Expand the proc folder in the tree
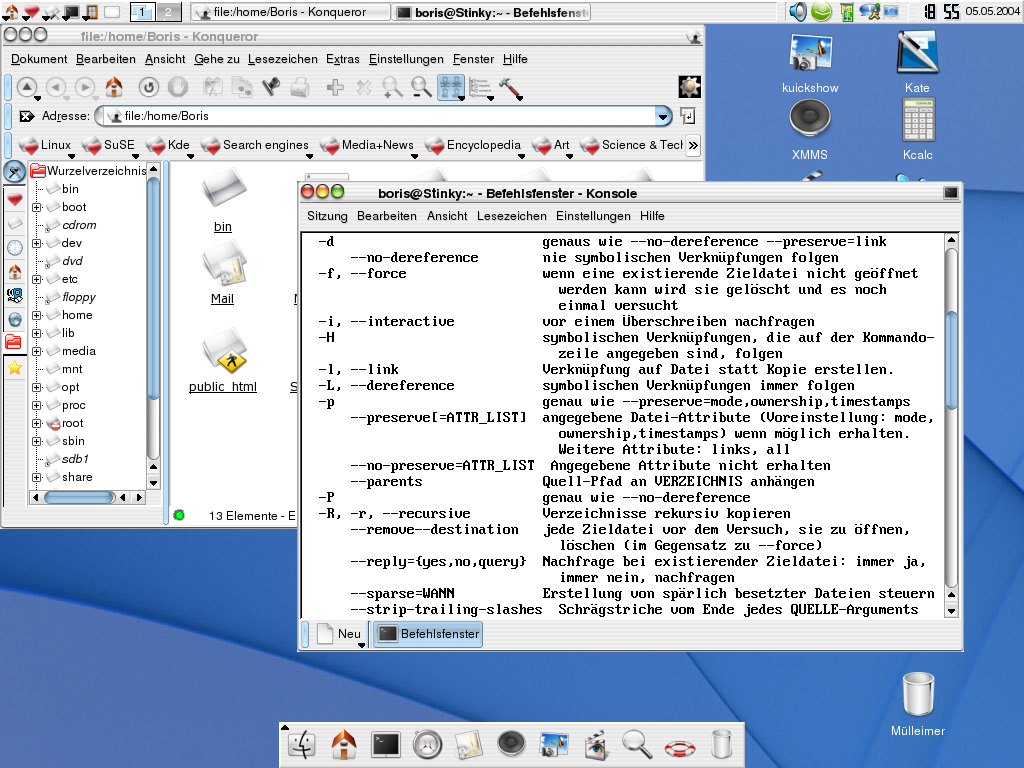Image resolution: width=1024 pixels, height=768 pixels. tap(37, 405)
